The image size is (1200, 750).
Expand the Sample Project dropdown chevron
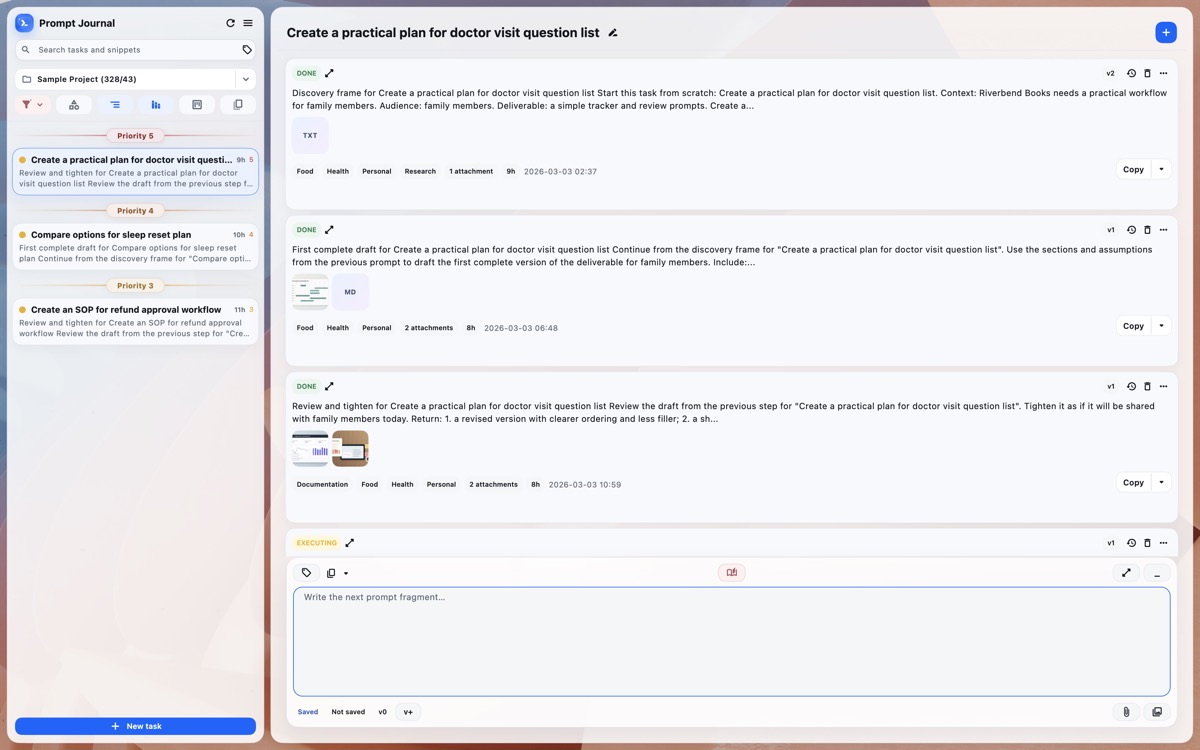246,79
